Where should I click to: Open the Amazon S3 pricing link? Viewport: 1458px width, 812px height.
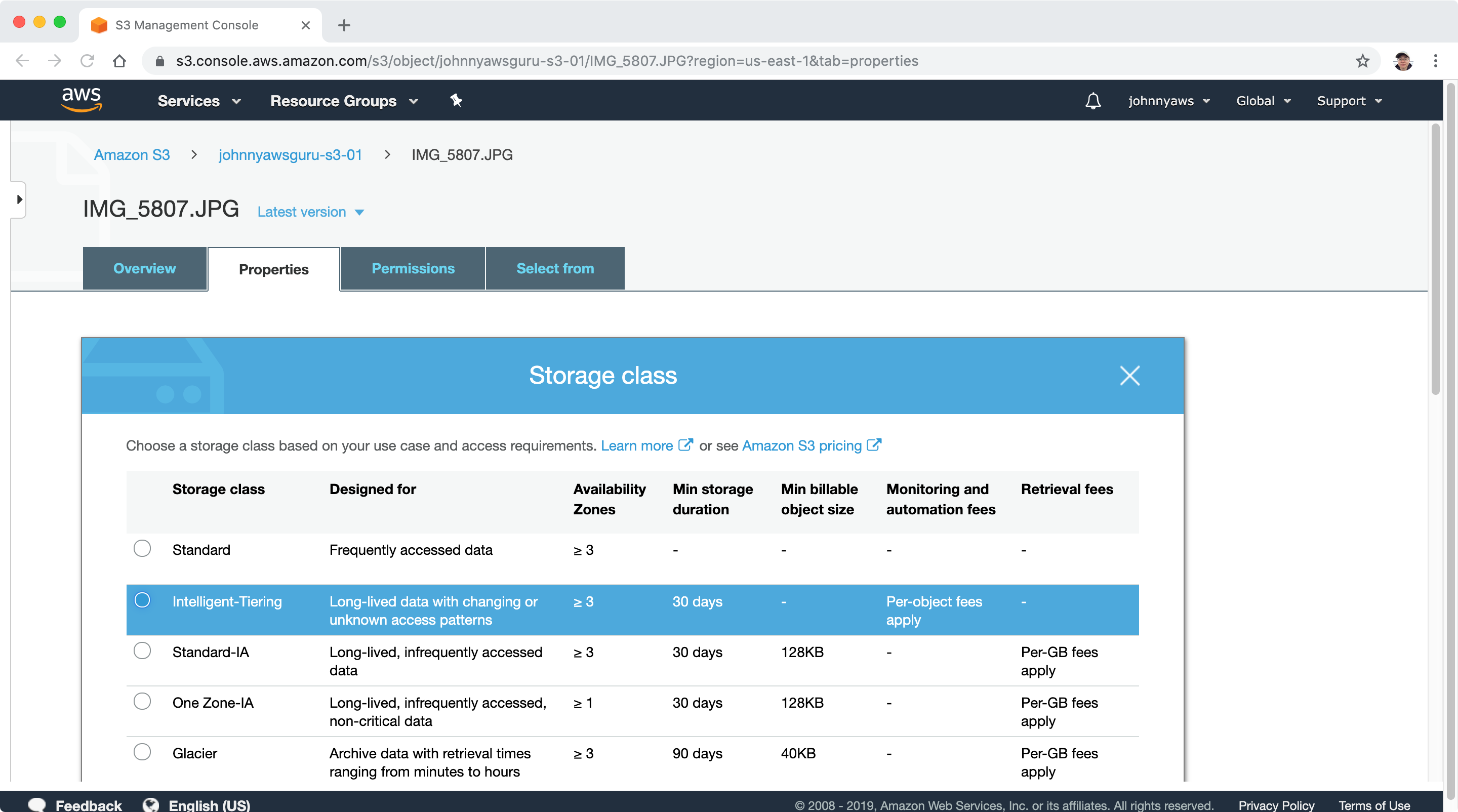(x=801, y=445)
